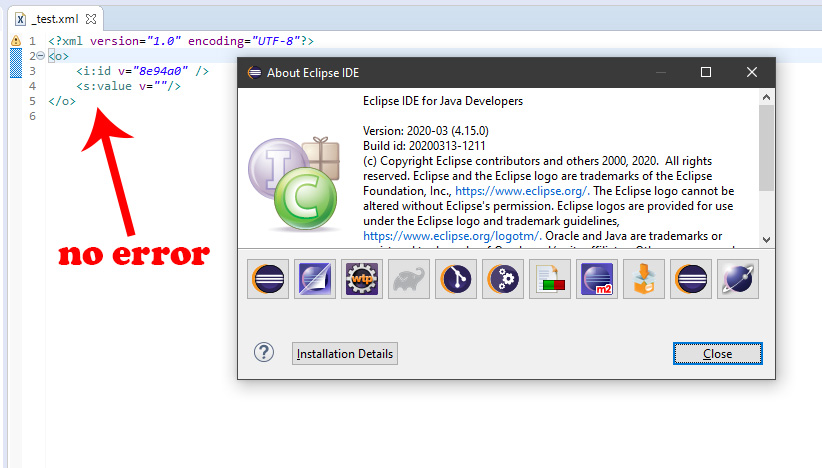Click the <s:value tag on line 4
The width and height of the screenshot is (822, 468).
tap(104, 86)
